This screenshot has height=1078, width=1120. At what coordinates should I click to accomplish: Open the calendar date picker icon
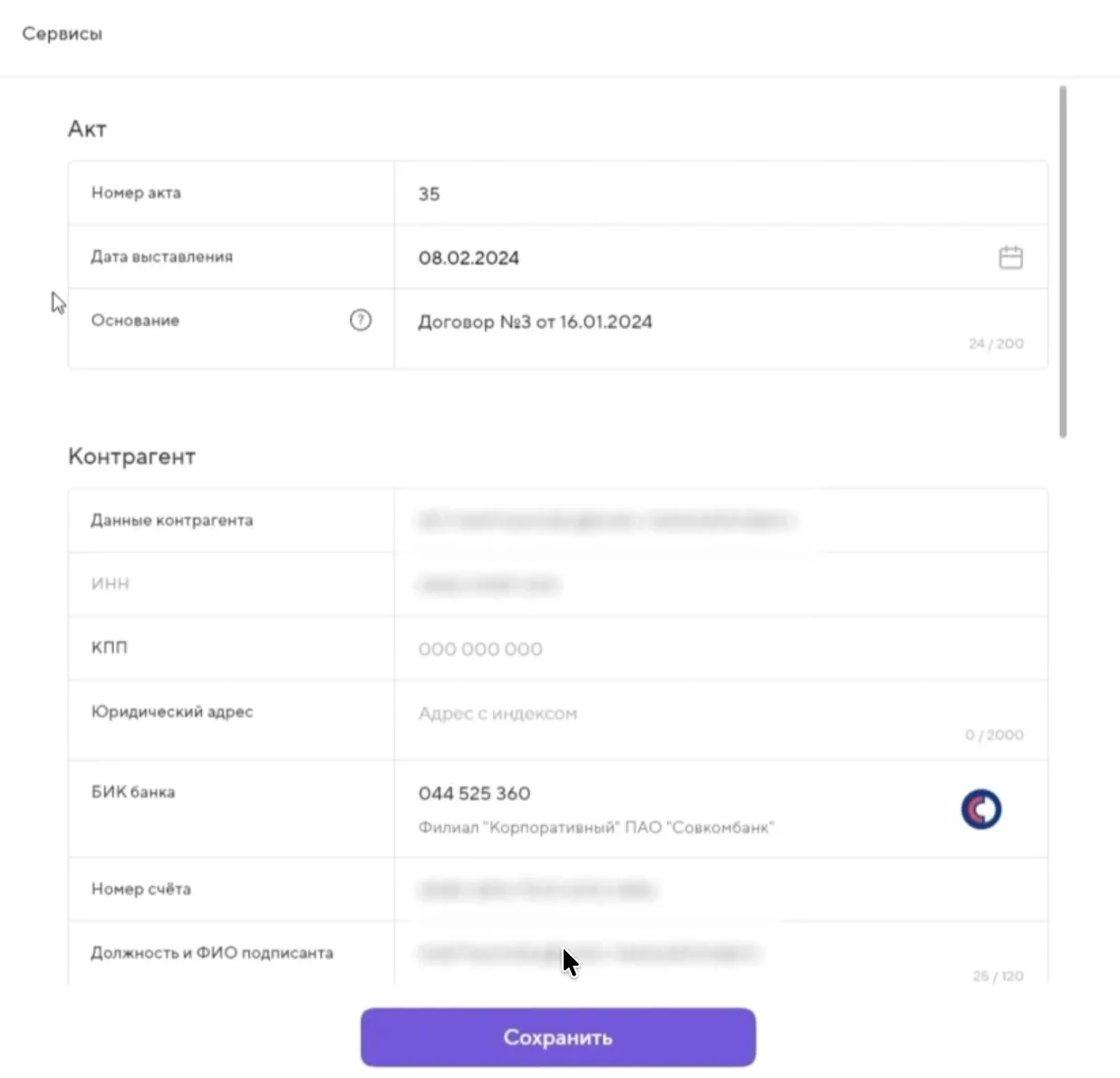pos(1010,257)
